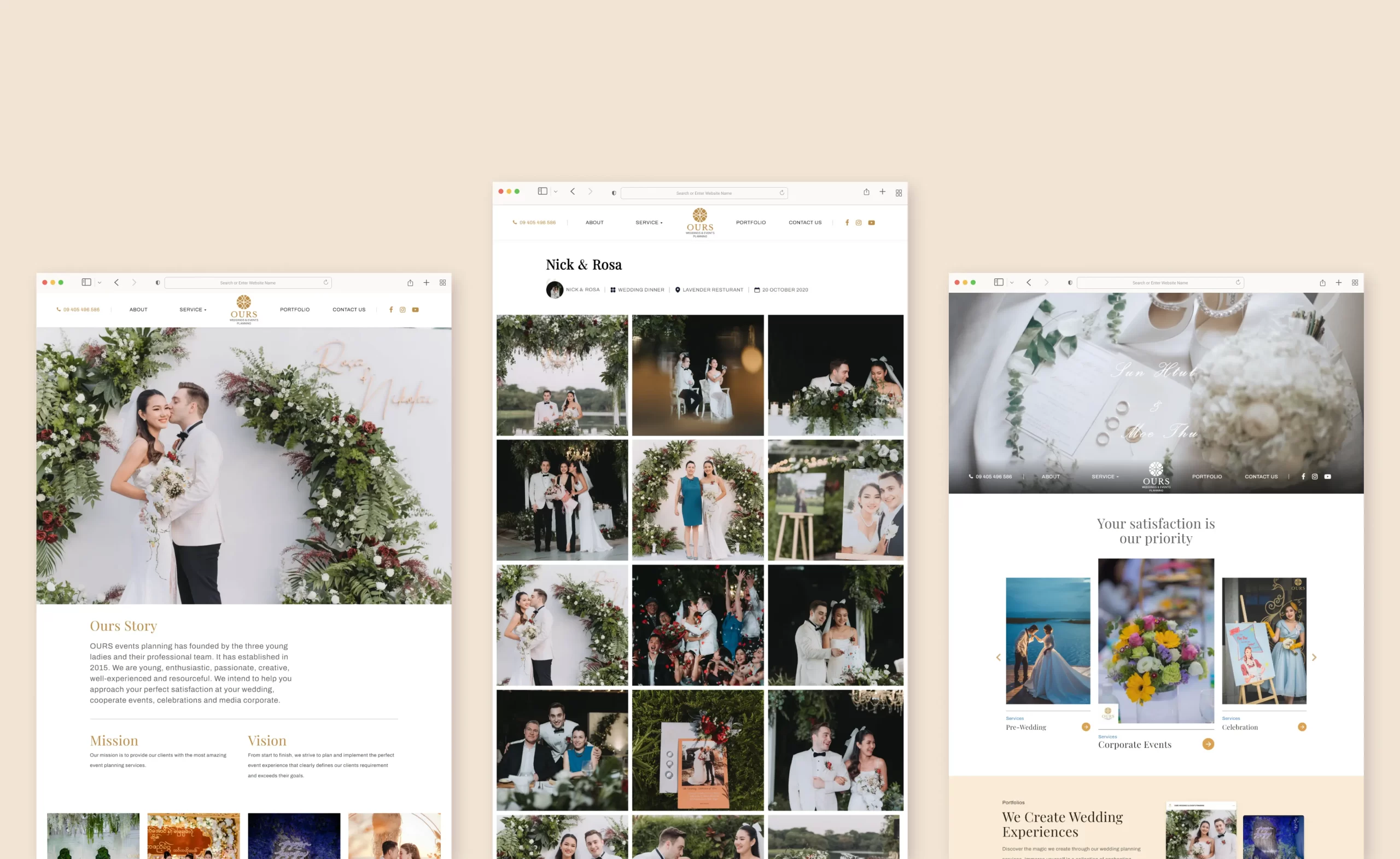The width and height of the screenshot is (1400, 859).
Task: Click share icon in left browser toolbar
Action: (x=410, y=282)
